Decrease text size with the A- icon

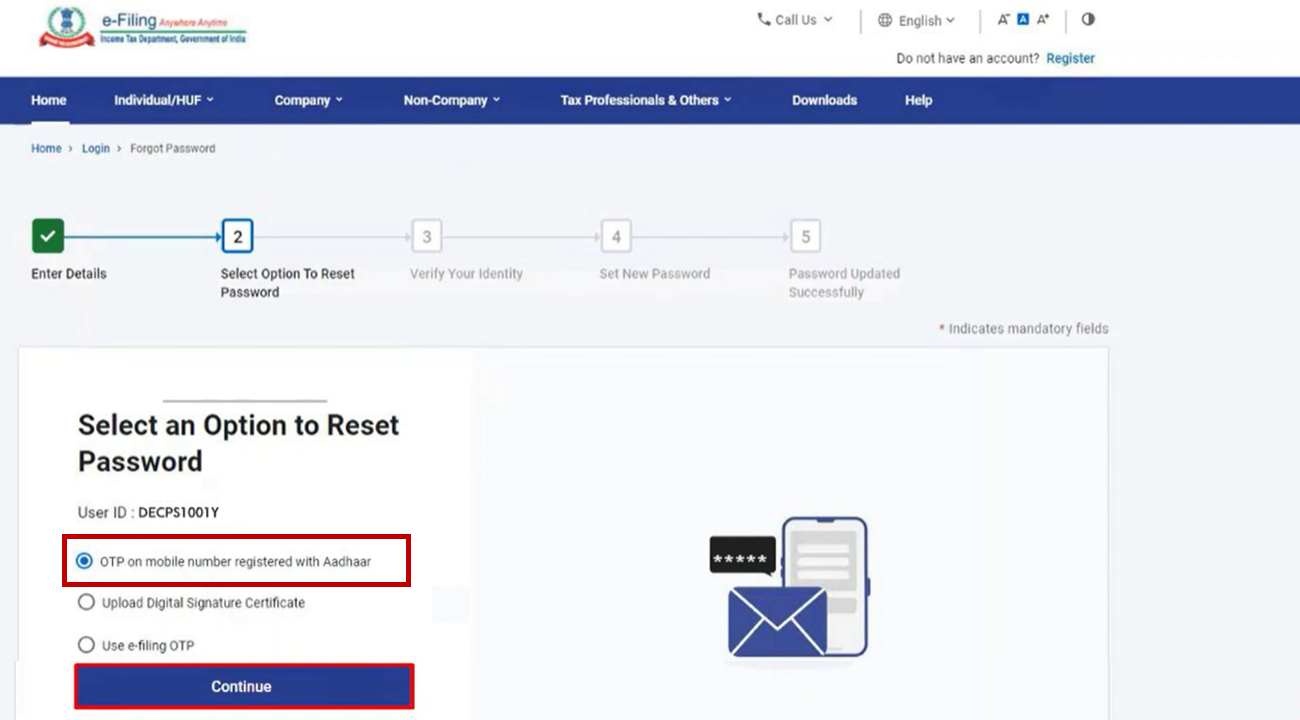(1003, 18)
